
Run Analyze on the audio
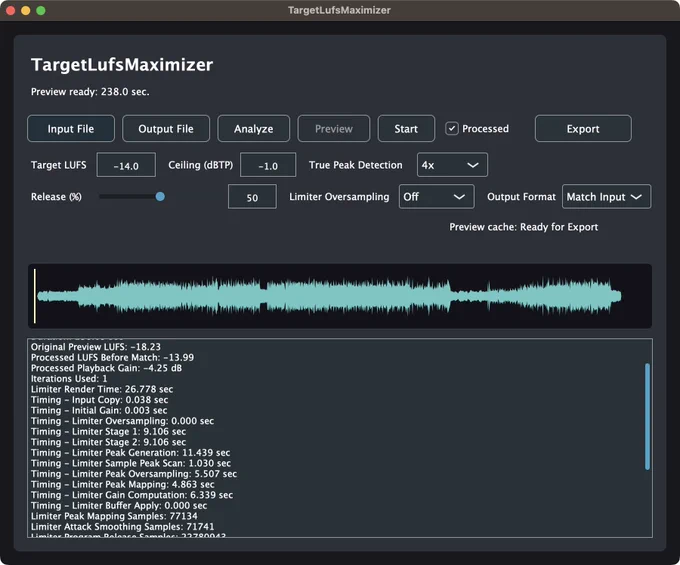point(254,128)
